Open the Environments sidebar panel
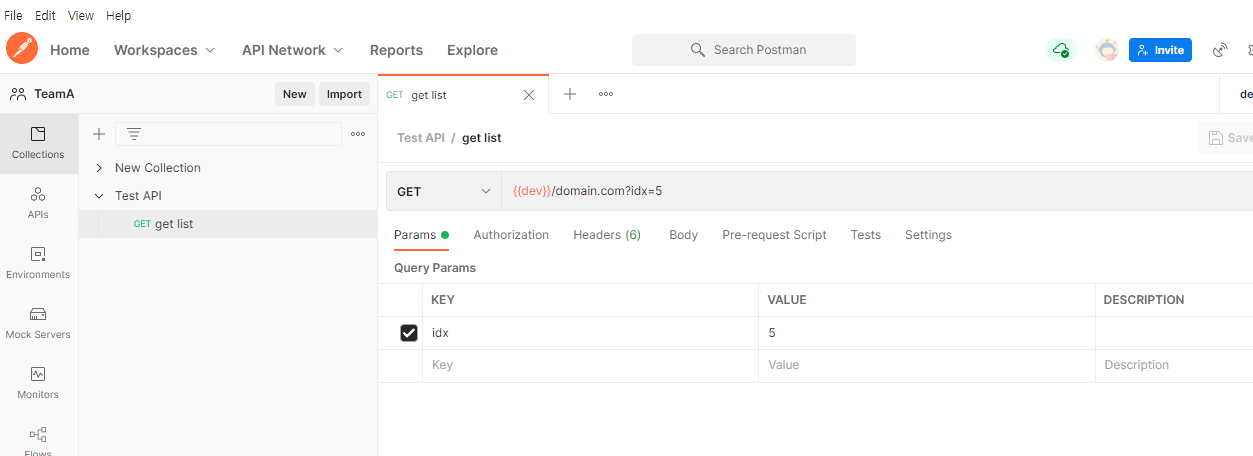Viewport: 1253px width, 456px height. click(38, 263)
